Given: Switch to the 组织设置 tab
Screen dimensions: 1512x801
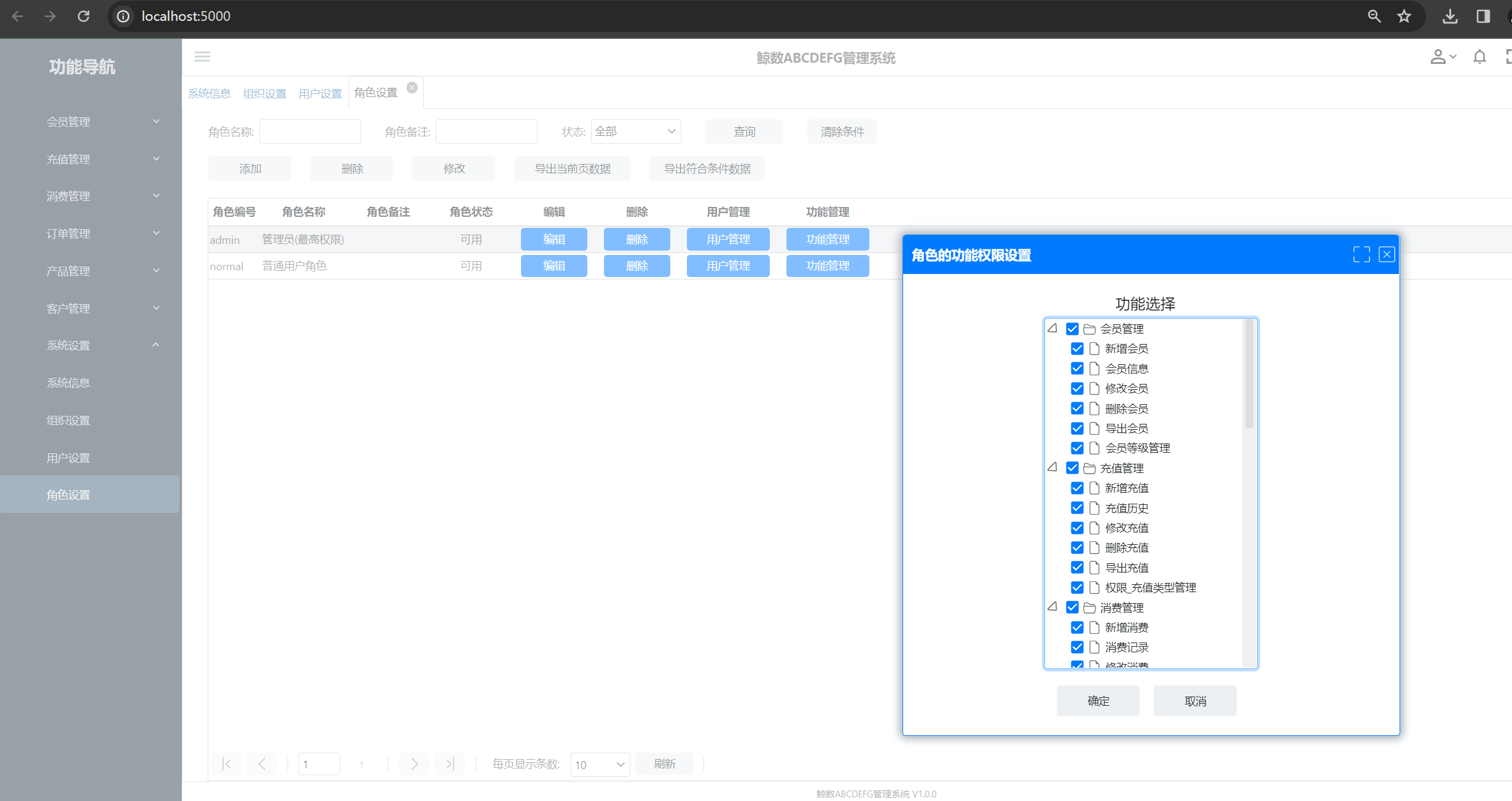Looking at the screenshot, I should pos(265,93).
